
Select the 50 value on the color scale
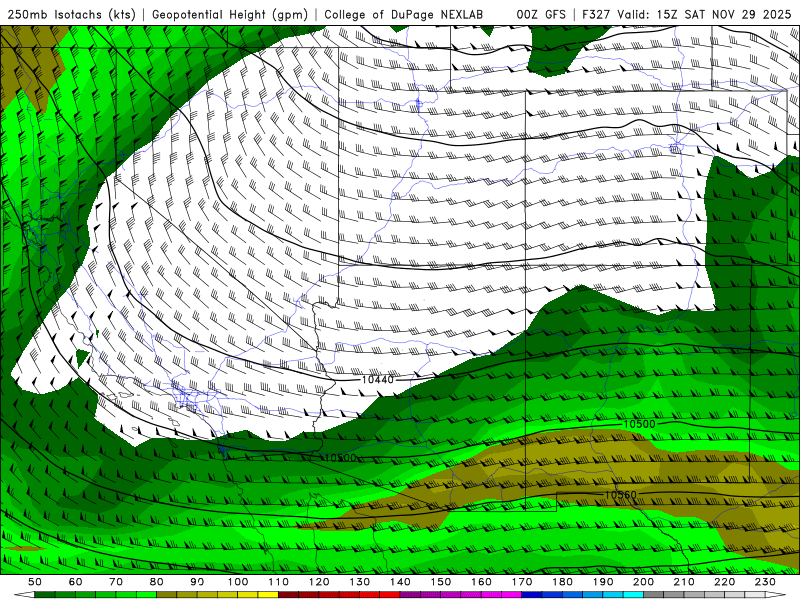coord(35,582)
